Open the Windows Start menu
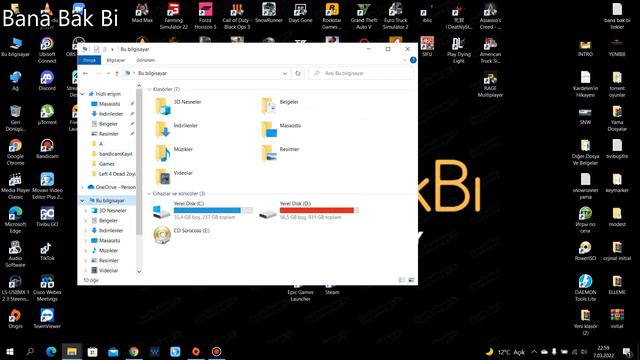Image resolution: width=640 pixels, height=360 pixels. tap(10, 351)
